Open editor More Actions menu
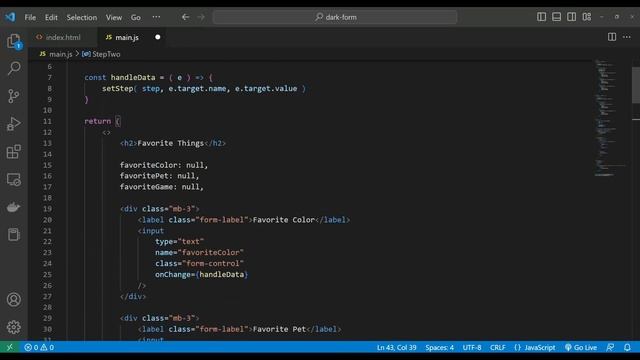The image size is (640, 360). 627,37
